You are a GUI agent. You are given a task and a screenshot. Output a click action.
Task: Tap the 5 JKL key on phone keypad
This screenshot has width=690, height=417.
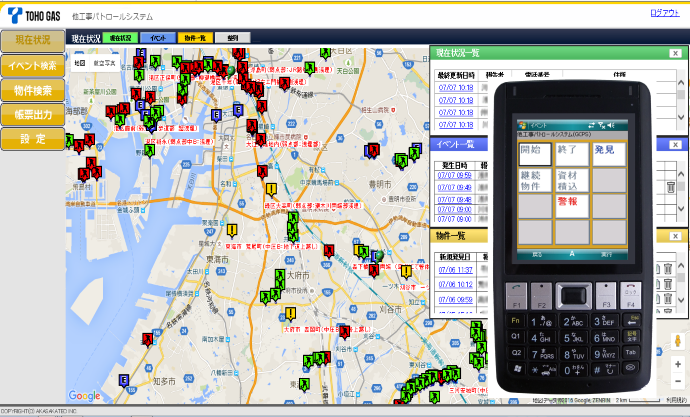pyautogui.click(x=573, y=338)
